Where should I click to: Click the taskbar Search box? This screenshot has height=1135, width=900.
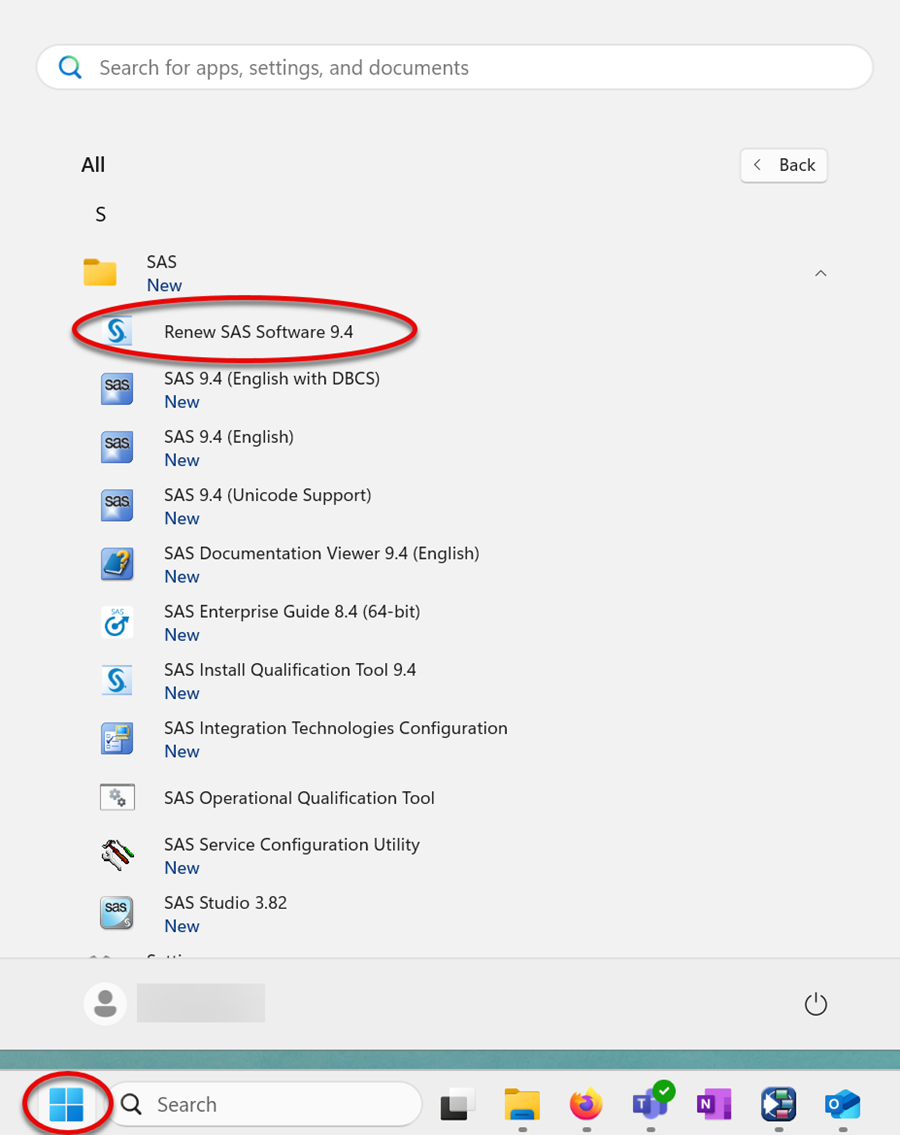coord(265,1105)
